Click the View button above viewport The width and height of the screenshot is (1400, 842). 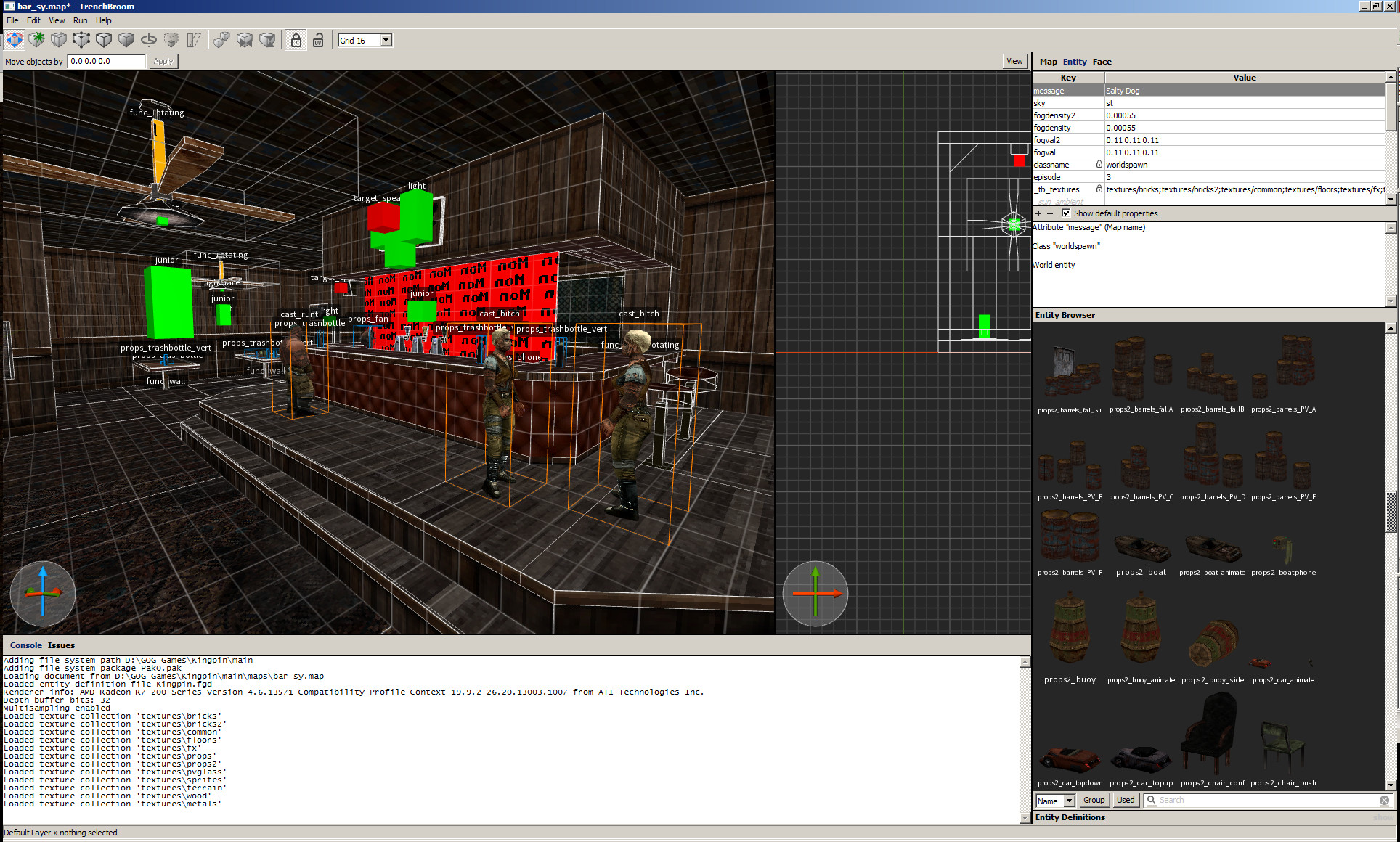[x=1014, y=62]
